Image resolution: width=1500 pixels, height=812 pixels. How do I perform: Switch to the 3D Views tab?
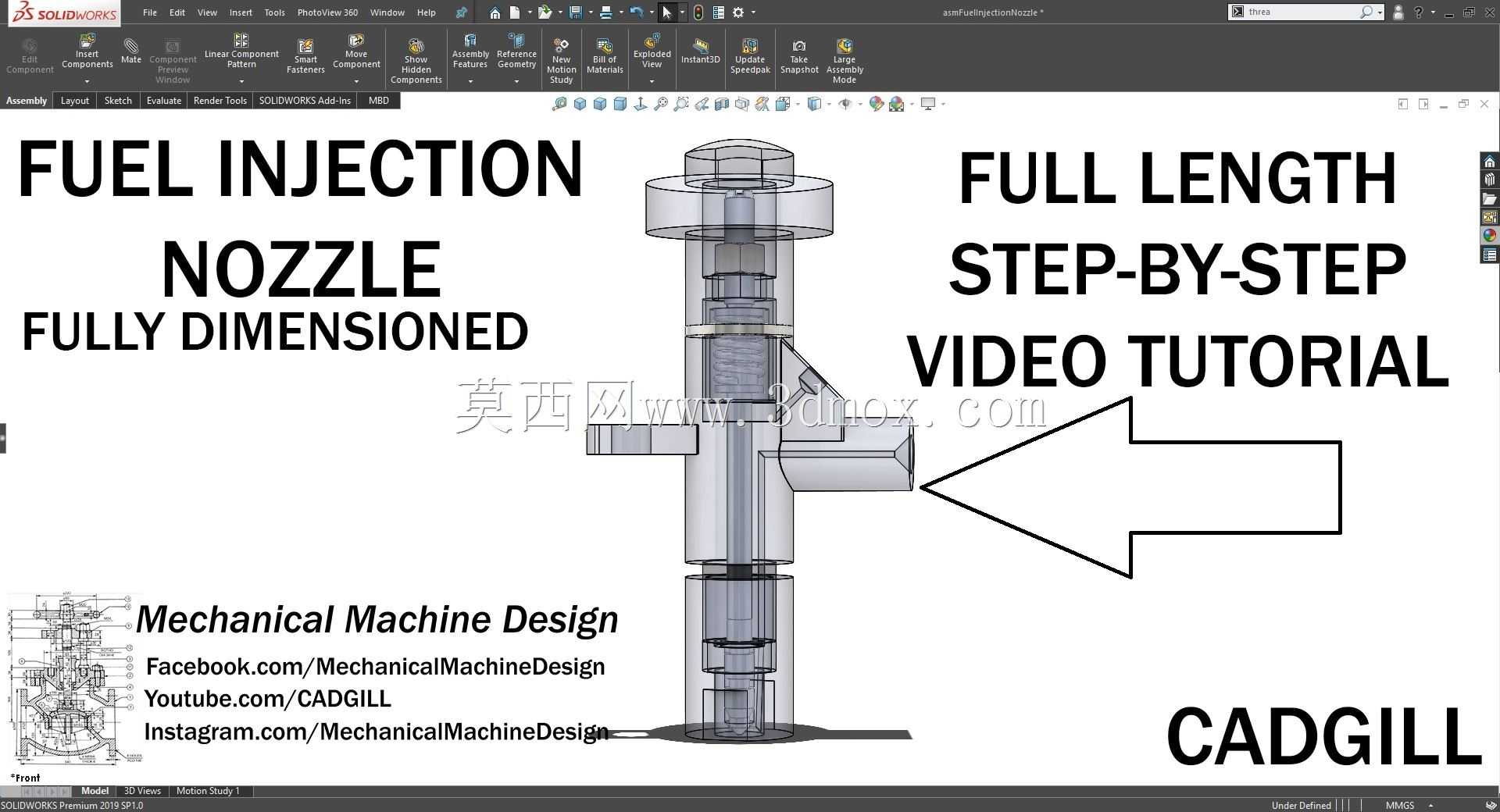(142, 791)
